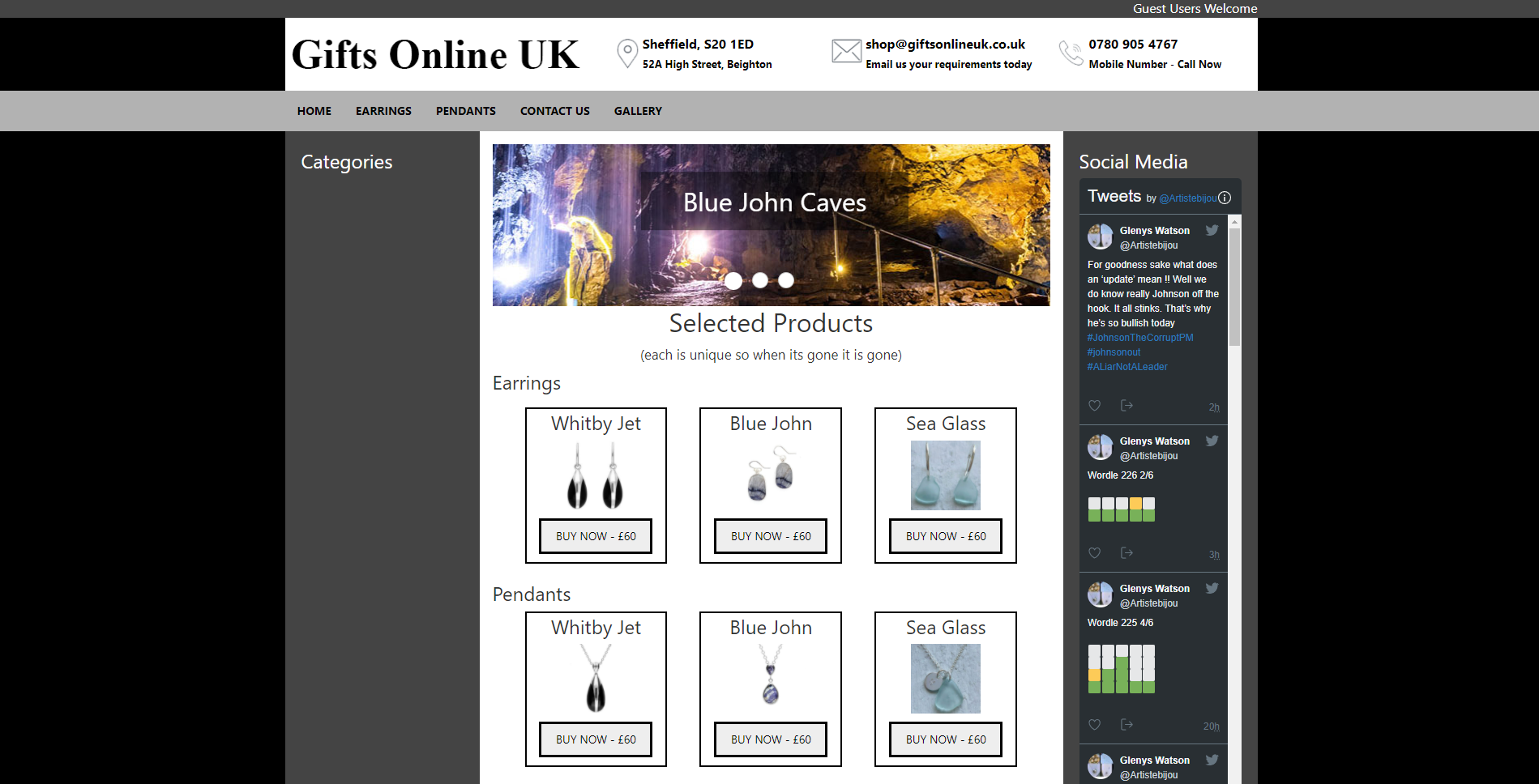1539x784 pixels.
Task: Open the Twitter info icon beside Tweets
Action: click(x=1225, y=198)
